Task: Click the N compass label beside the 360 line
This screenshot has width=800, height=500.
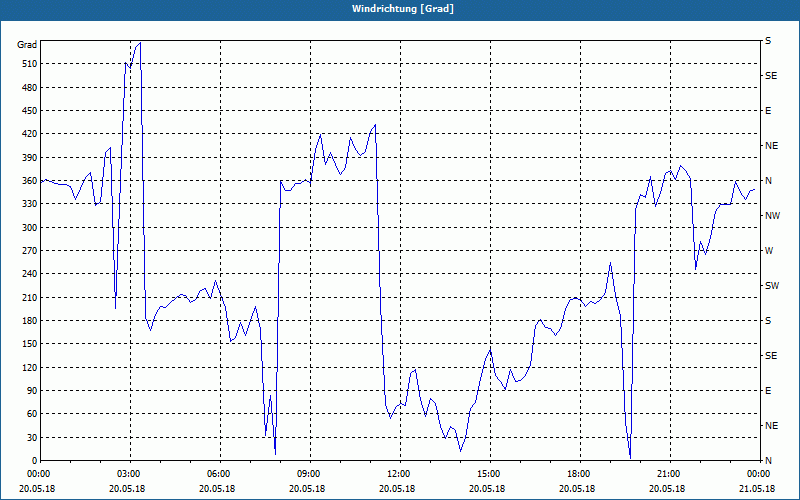Action: coord(768,181)
